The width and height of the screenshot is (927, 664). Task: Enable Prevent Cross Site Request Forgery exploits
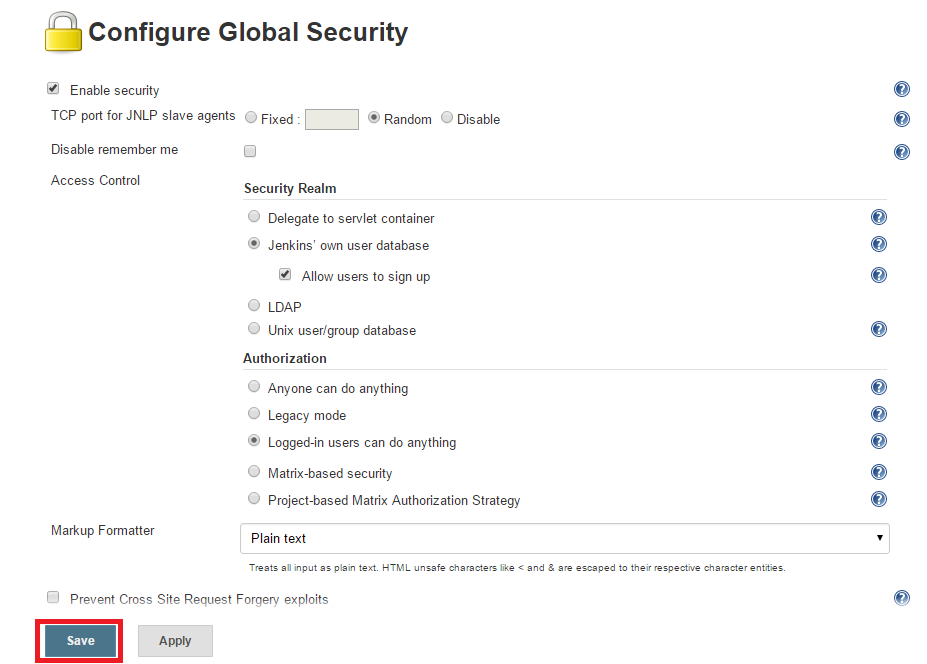53,597
